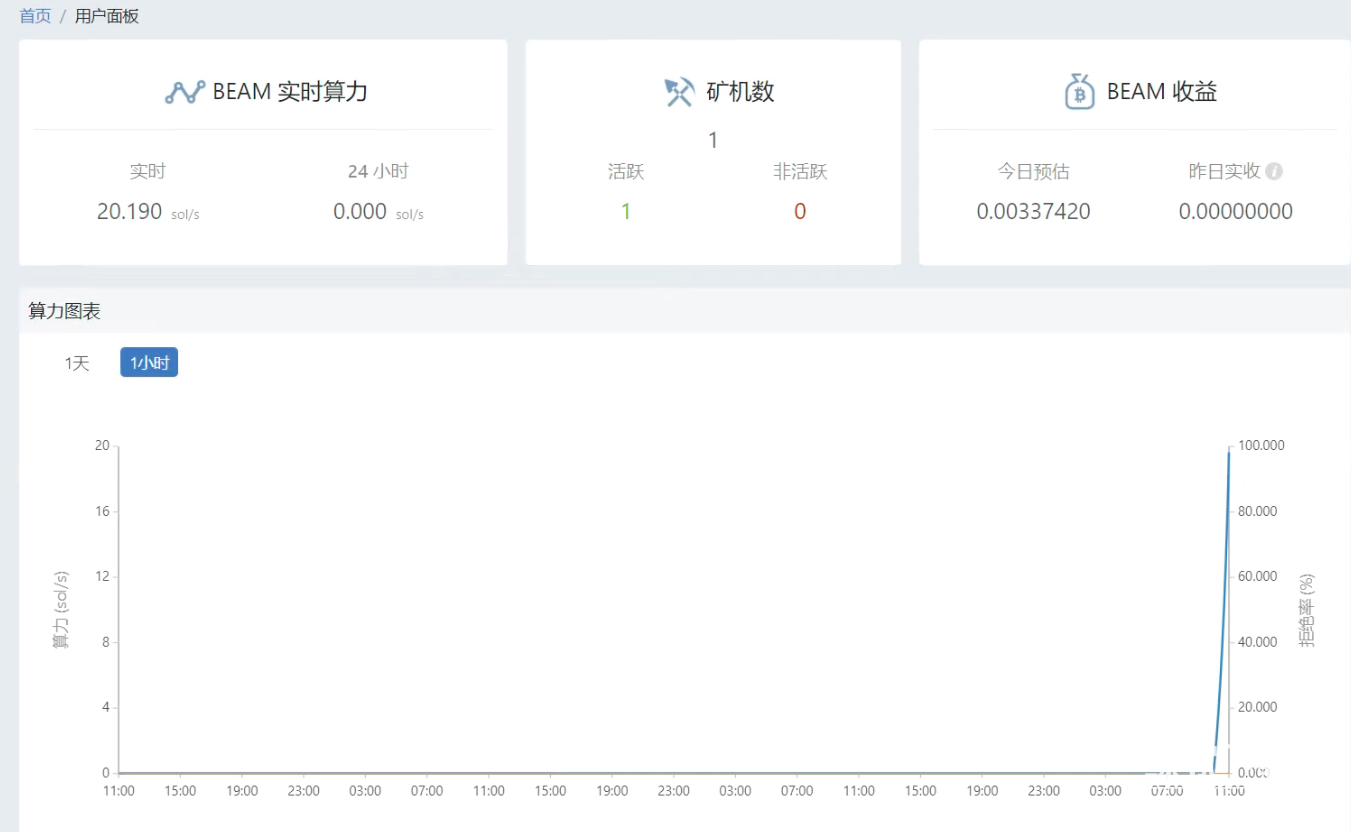Select the 1天 chart range tab
Screen dimensions: 1351x832
(x=77, y=363)
